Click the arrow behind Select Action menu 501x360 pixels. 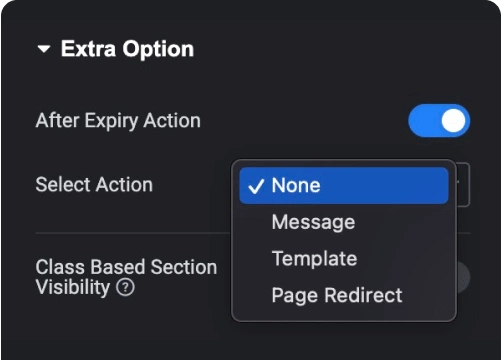click(459, 183)
